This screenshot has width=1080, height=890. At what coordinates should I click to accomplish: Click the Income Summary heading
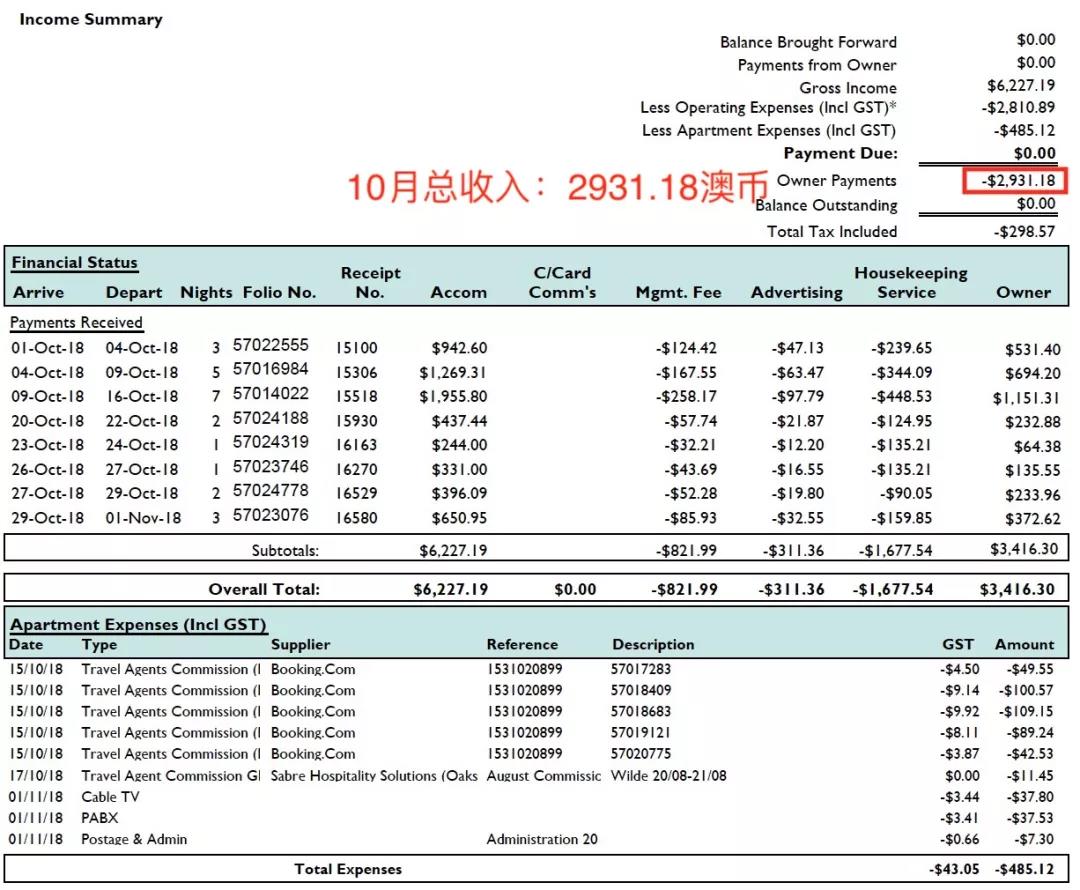click(x=90, y=19)
